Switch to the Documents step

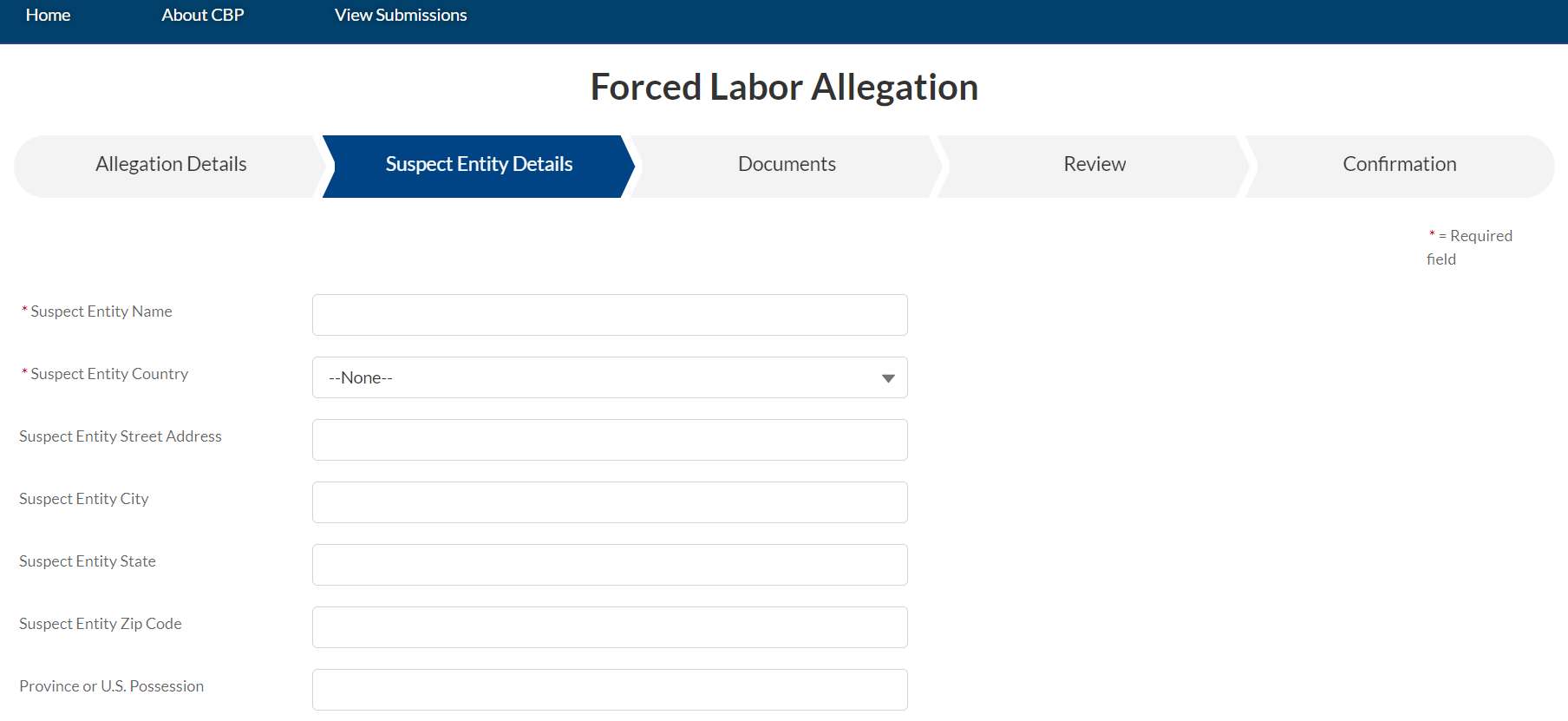787,165
